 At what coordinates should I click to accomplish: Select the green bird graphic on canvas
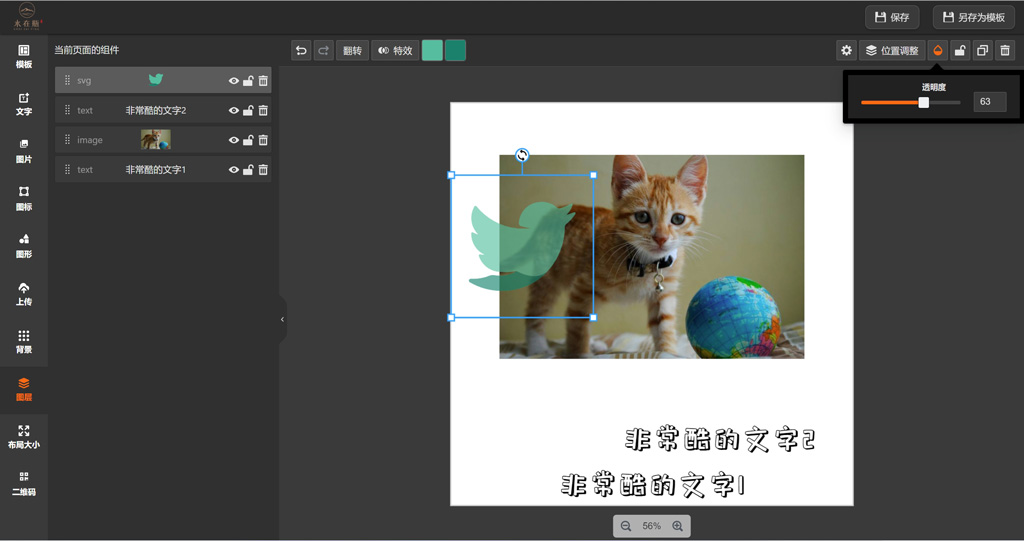coord(520,246)
